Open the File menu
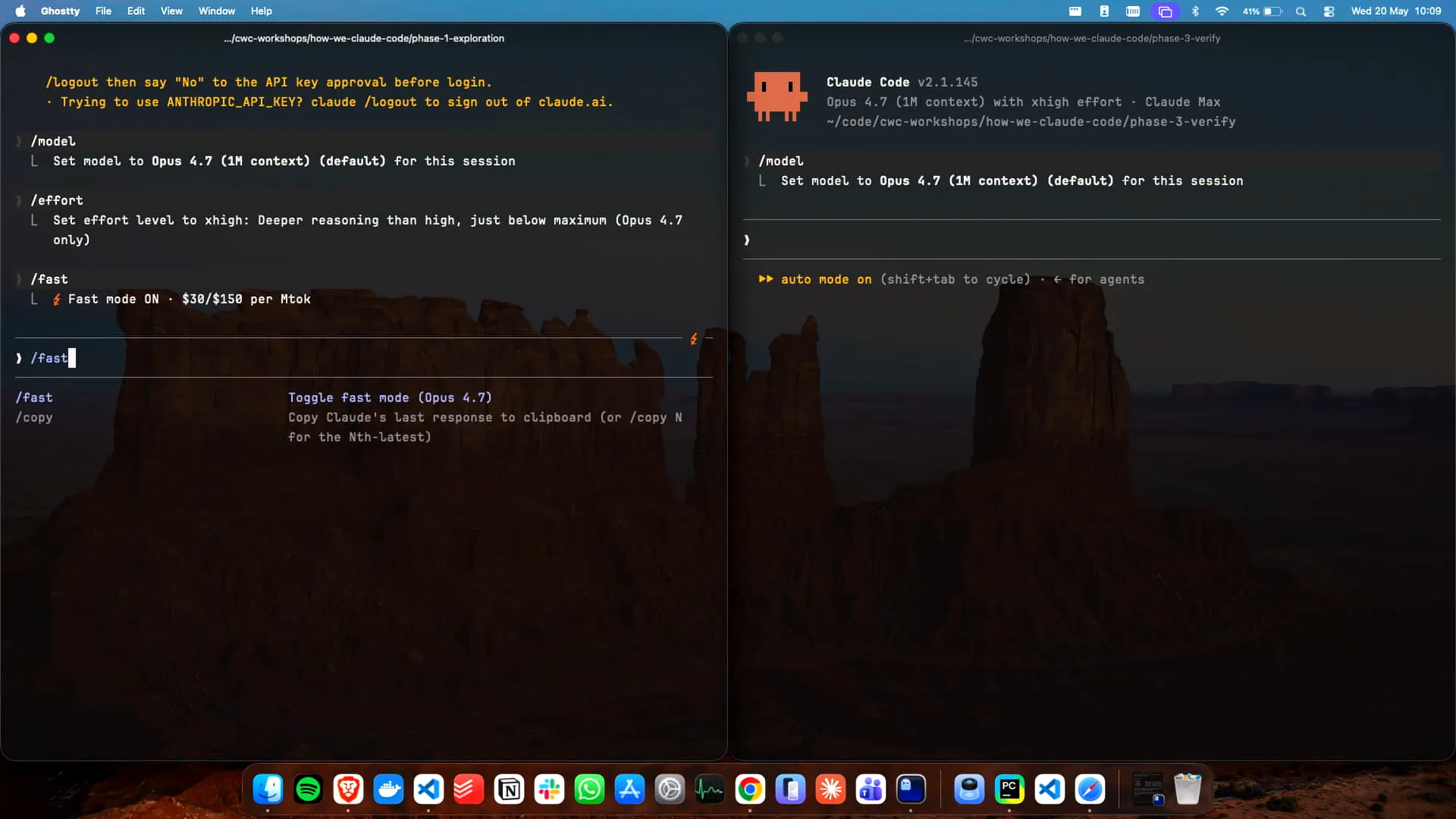 (103, 11)
